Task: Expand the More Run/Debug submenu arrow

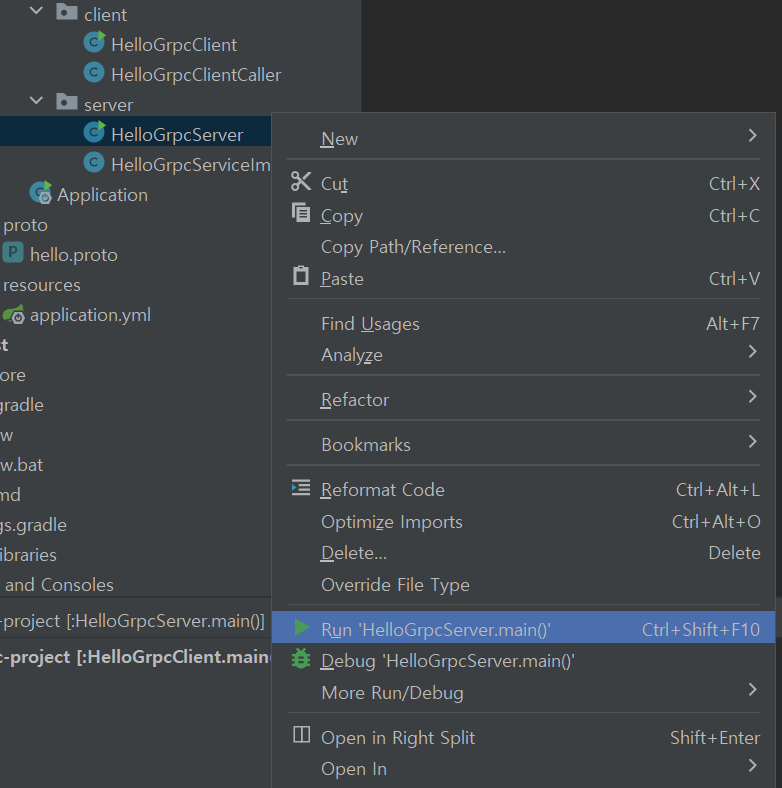Action: pos(752,690)
